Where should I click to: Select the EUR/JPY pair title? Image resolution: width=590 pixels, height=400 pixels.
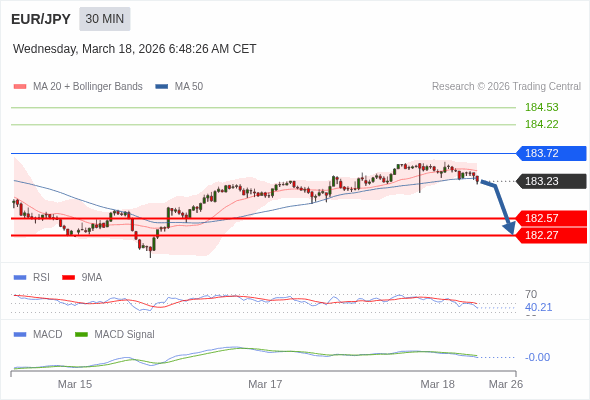point(41,19)
